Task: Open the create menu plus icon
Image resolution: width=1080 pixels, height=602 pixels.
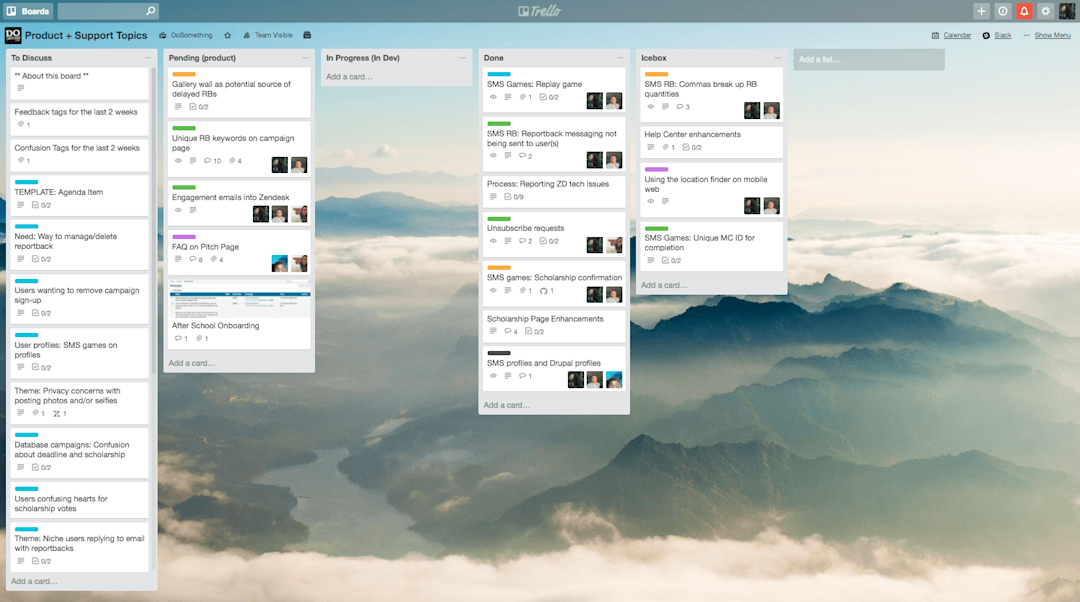Action: [981, 11]
